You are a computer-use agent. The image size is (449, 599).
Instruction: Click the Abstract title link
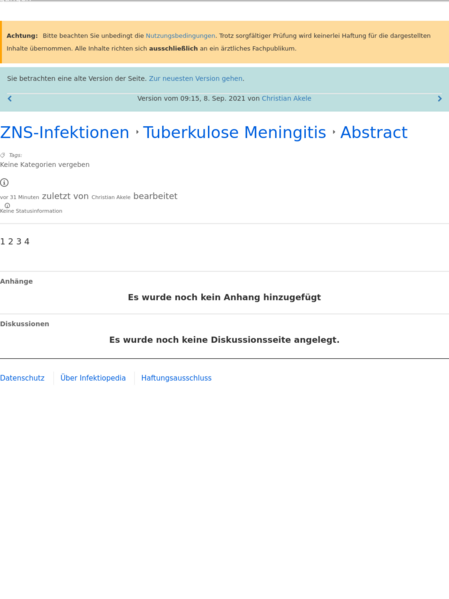point(374,132)
